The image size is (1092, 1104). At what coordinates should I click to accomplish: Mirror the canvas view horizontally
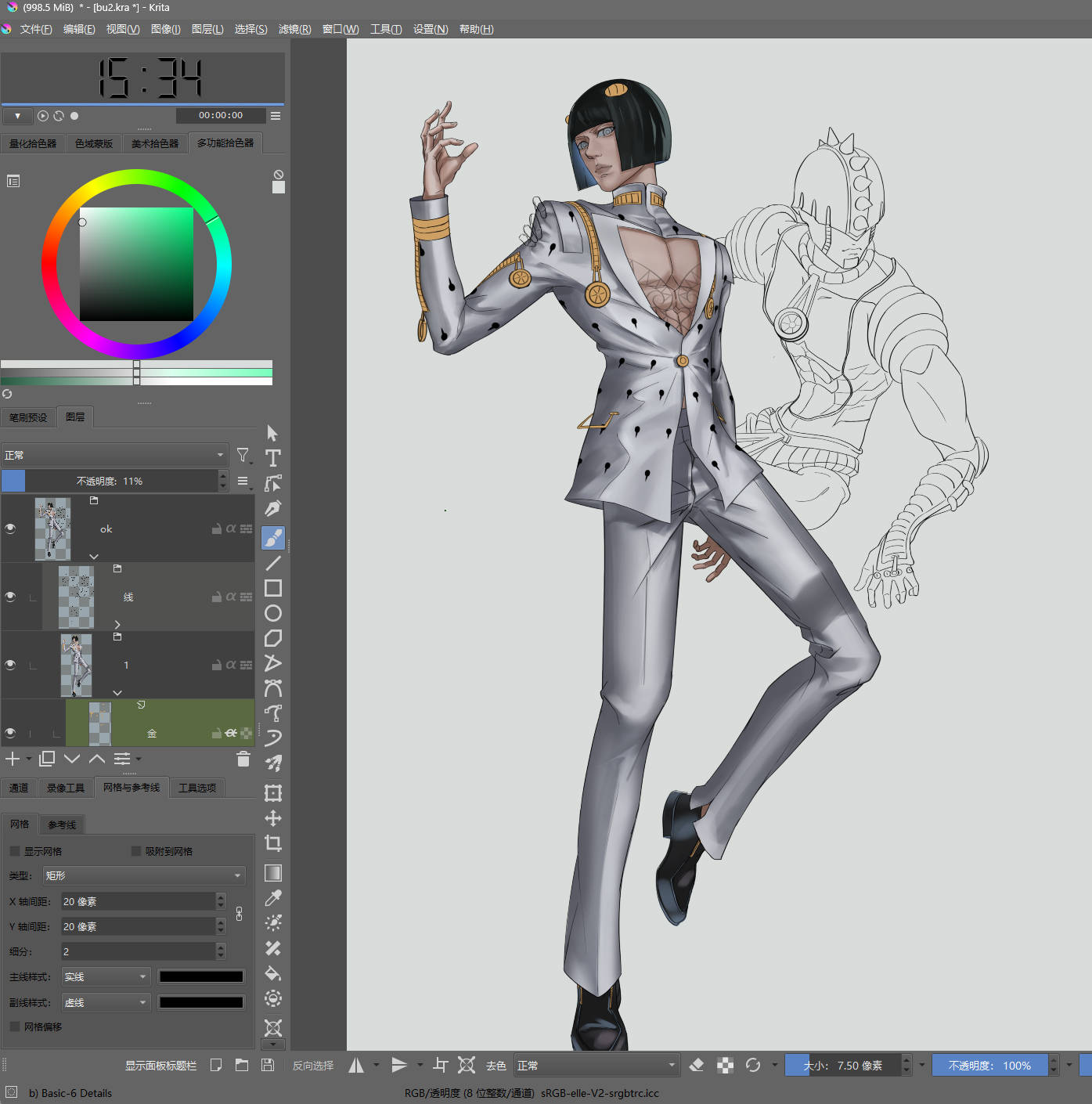click(x=356, y=1065)
